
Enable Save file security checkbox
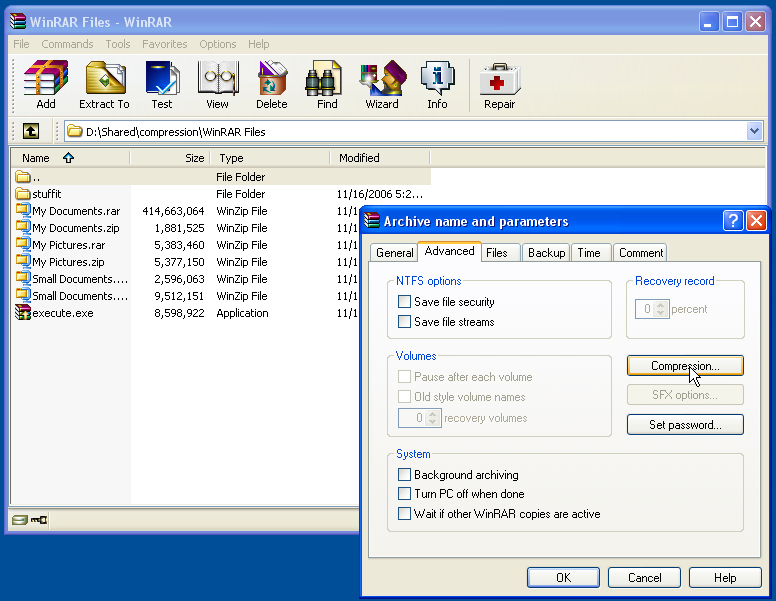[404, 301]
